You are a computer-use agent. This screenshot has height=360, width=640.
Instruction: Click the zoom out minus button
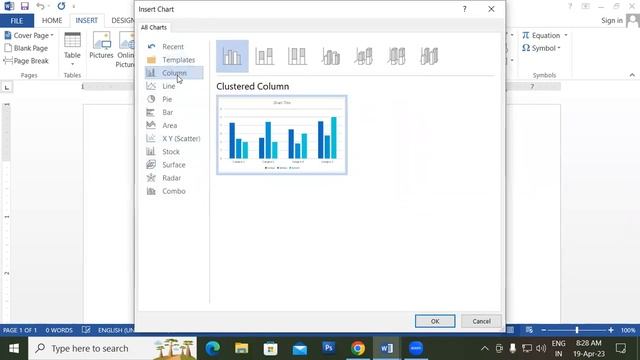[543, 330]
